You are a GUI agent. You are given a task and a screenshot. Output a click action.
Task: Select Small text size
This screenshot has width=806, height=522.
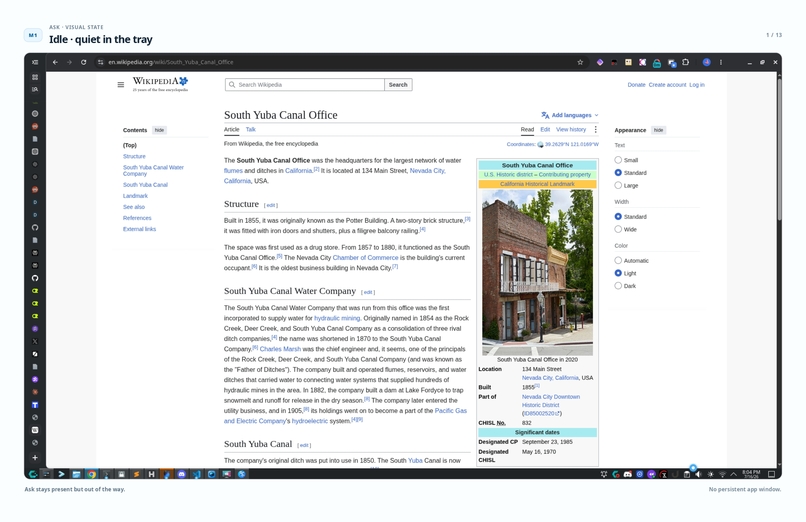tap(618, 160)
